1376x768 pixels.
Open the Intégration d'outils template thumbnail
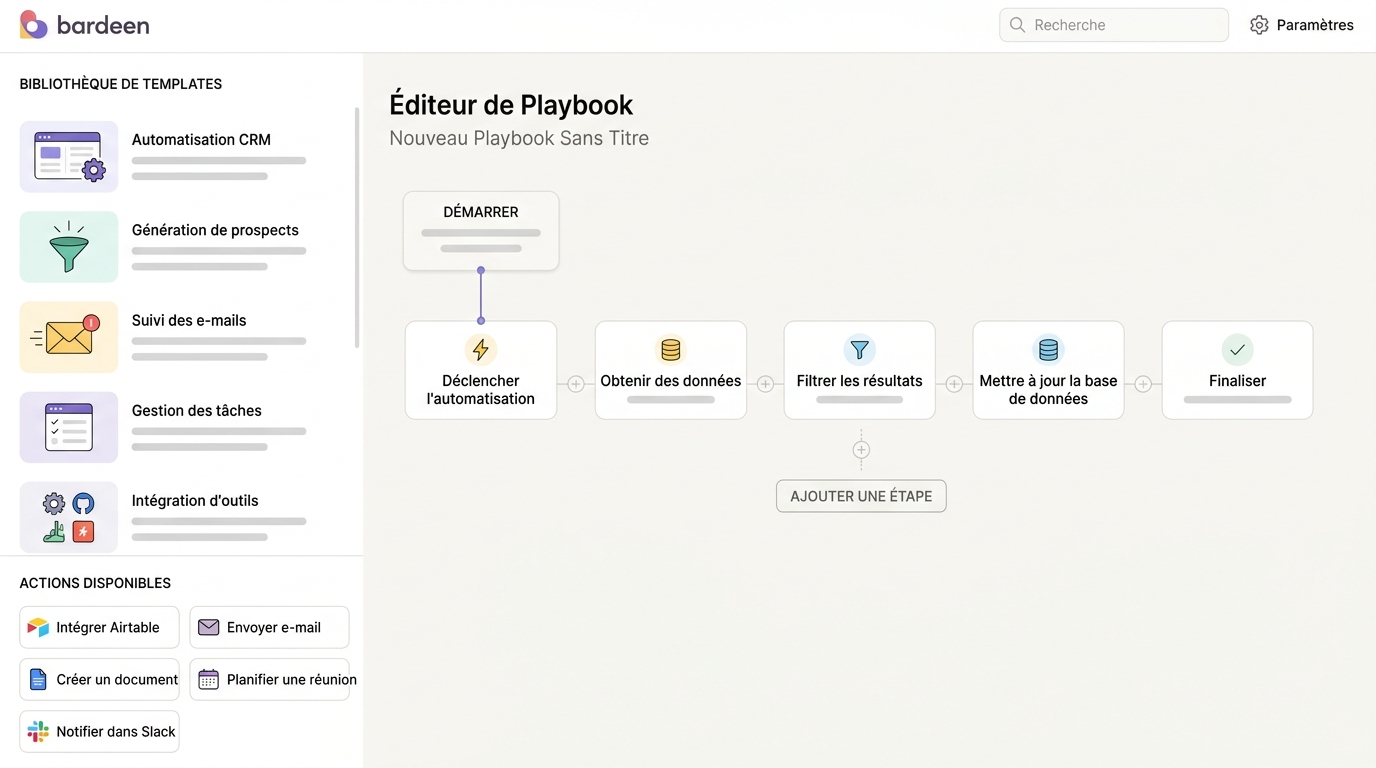click(69, 517)
